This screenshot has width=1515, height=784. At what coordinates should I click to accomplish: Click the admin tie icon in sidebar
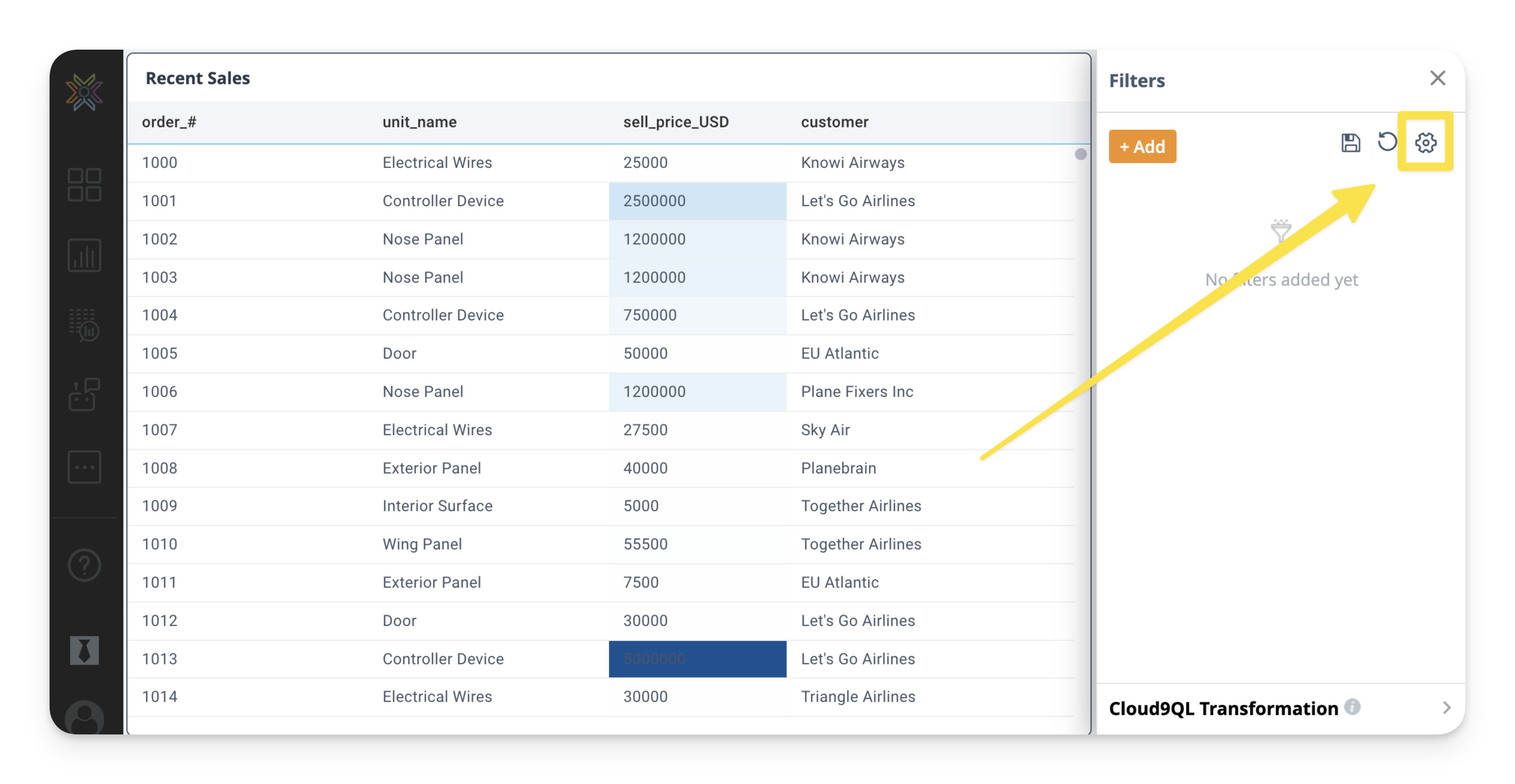tap(84, 650)
